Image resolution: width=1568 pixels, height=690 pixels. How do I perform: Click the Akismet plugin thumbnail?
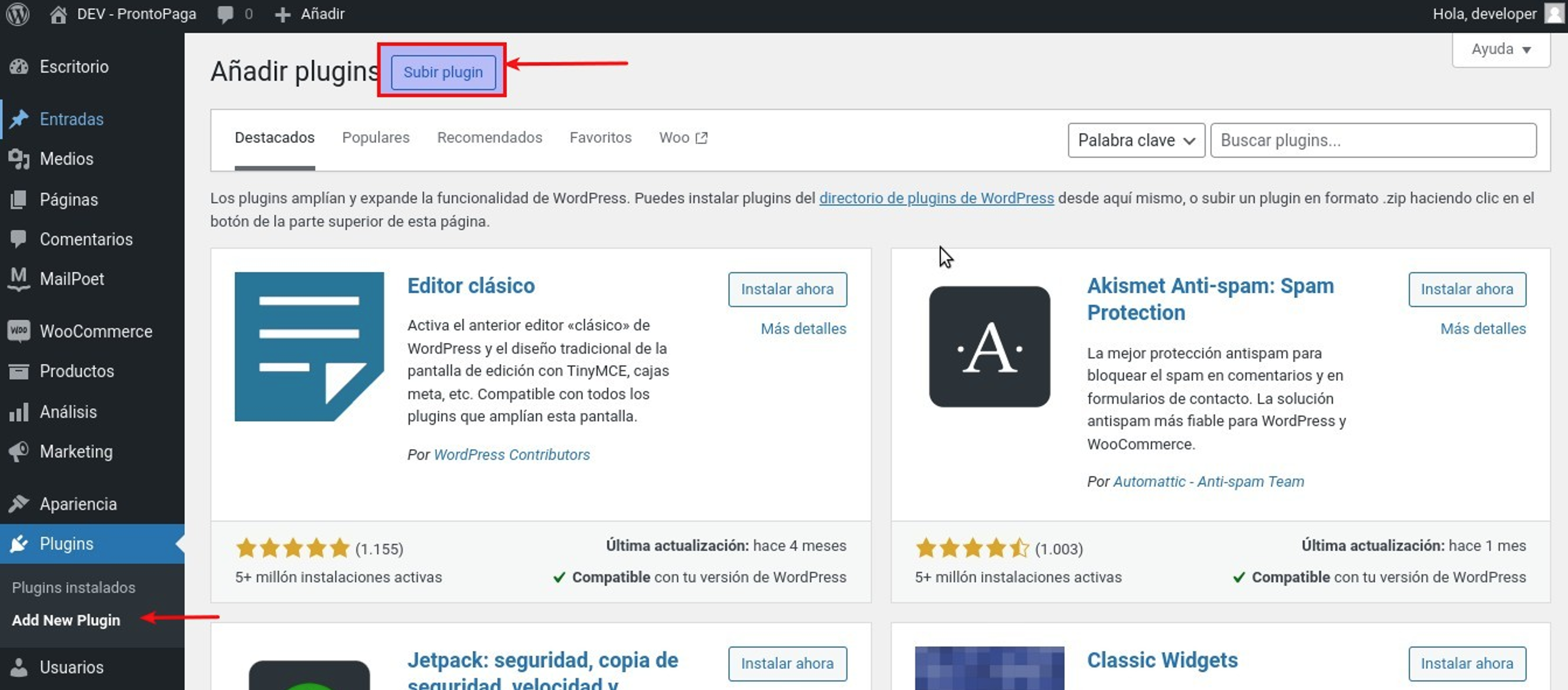989,347
